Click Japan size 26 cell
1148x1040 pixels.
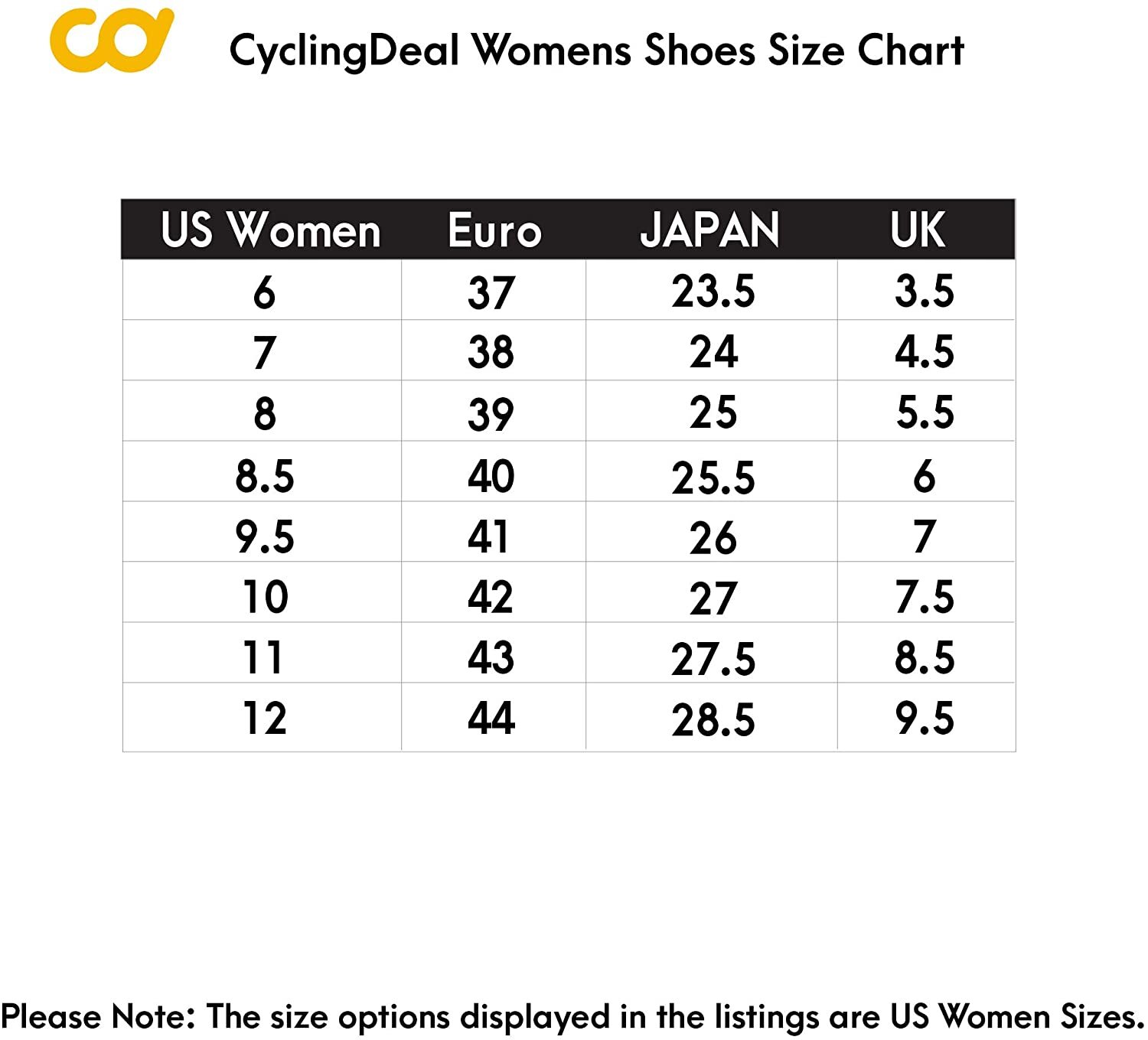coord(713,537)
